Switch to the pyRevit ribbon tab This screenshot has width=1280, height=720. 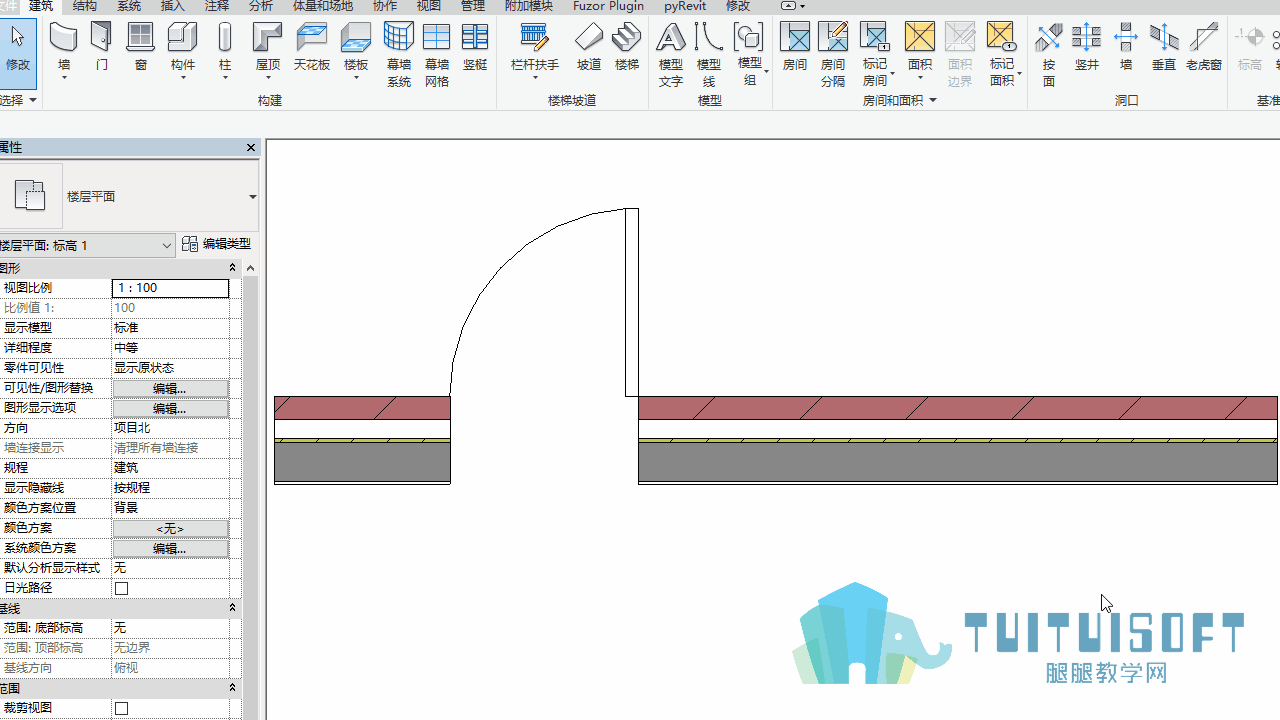pyautogui.click(x=685, y=6)
